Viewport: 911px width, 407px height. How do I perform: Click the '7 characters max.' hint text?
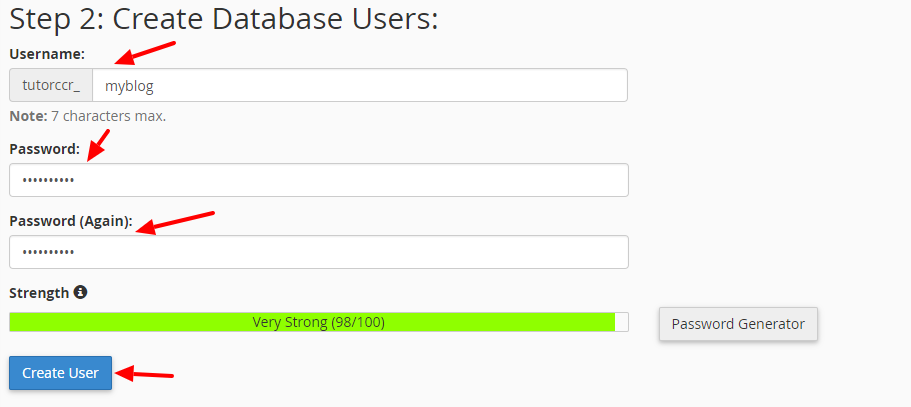coord(109,116)
